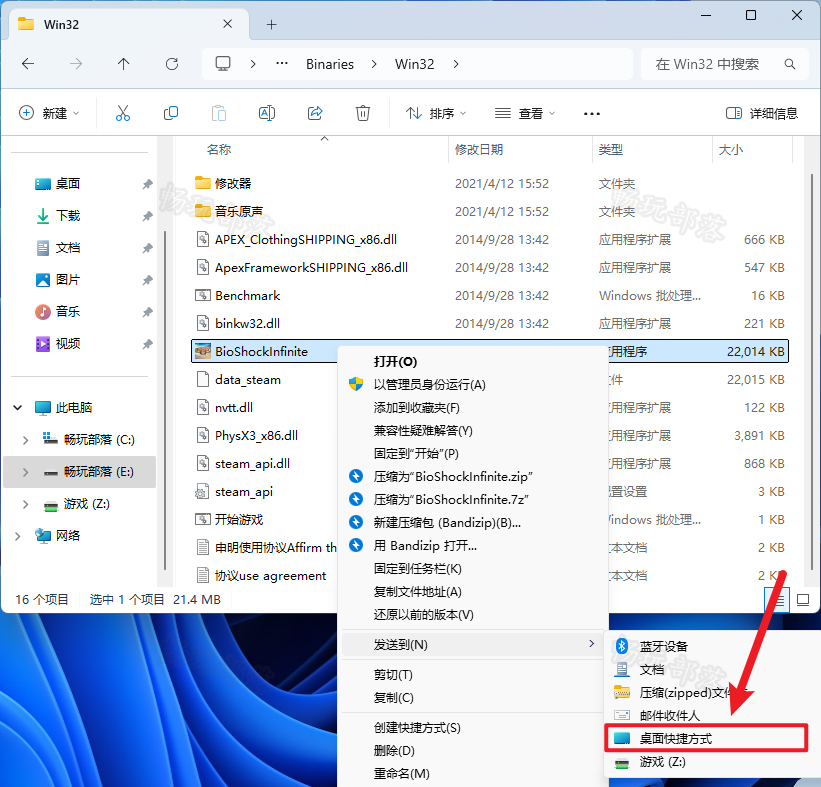
Task: Select 邮件收件人 in the send-to submenu
Action: pyautogui.click(x=713, y=715)
